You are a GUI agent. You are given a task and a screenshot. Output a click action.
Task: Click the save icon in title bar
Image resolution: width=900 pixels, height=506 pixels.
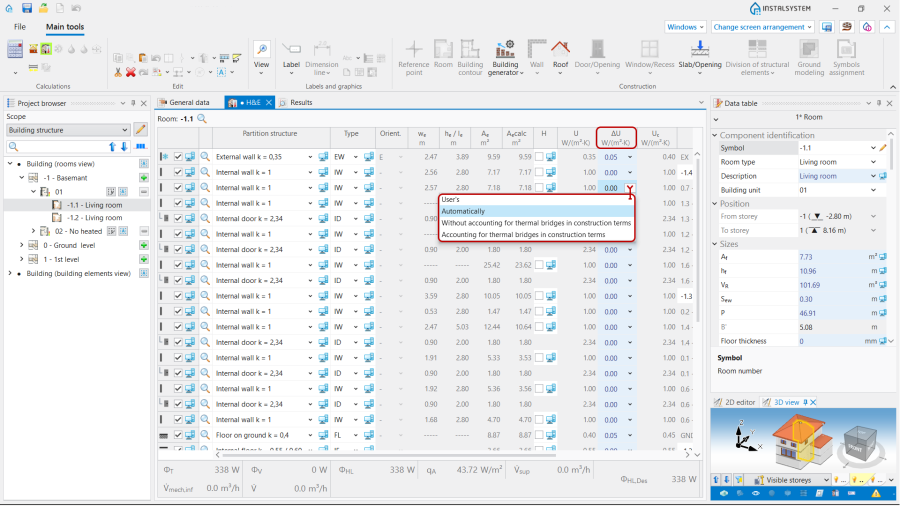pyautogui.click(x=27, y=8)
